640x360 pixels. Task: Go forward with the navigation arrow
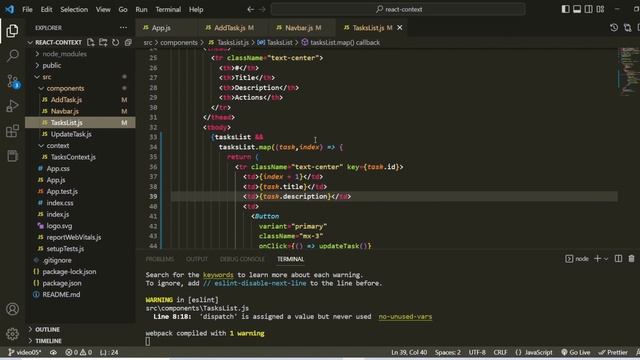tap(262, 9)
